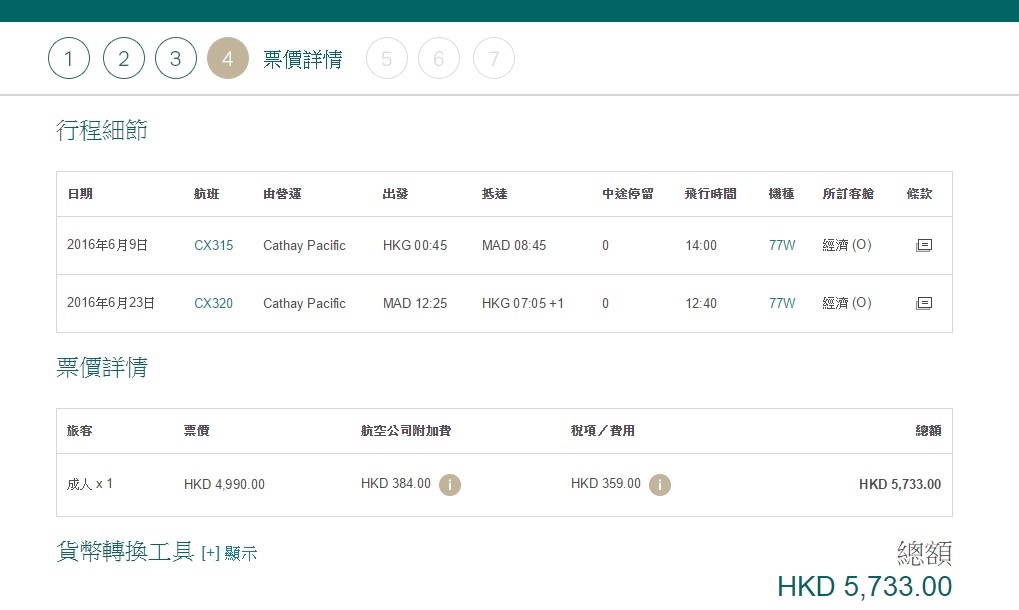Viewport: 1019px width, 610px height.
Task: Open 77W aircraft type link for CX320
Action: click(782, 303)
